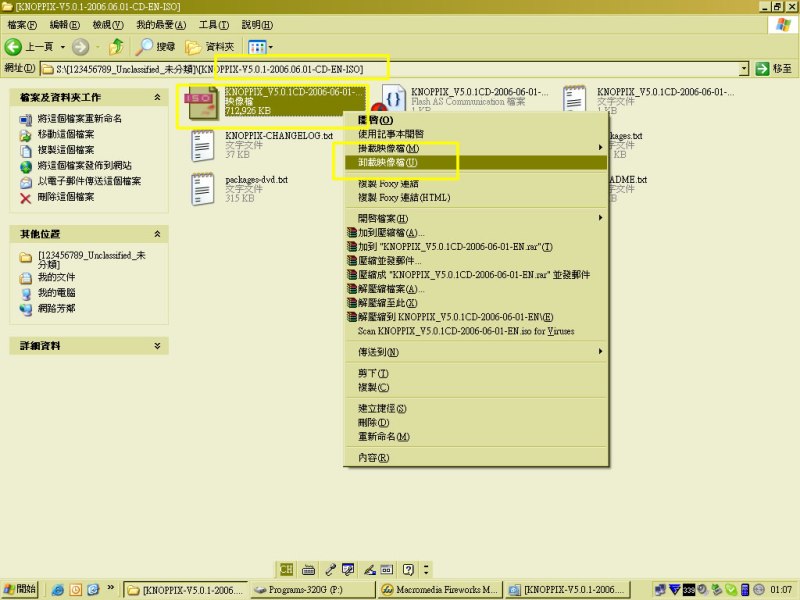Open the Views button dropdown arrow
This screenshot has height=600, width=800.
(x=270, y=47)
